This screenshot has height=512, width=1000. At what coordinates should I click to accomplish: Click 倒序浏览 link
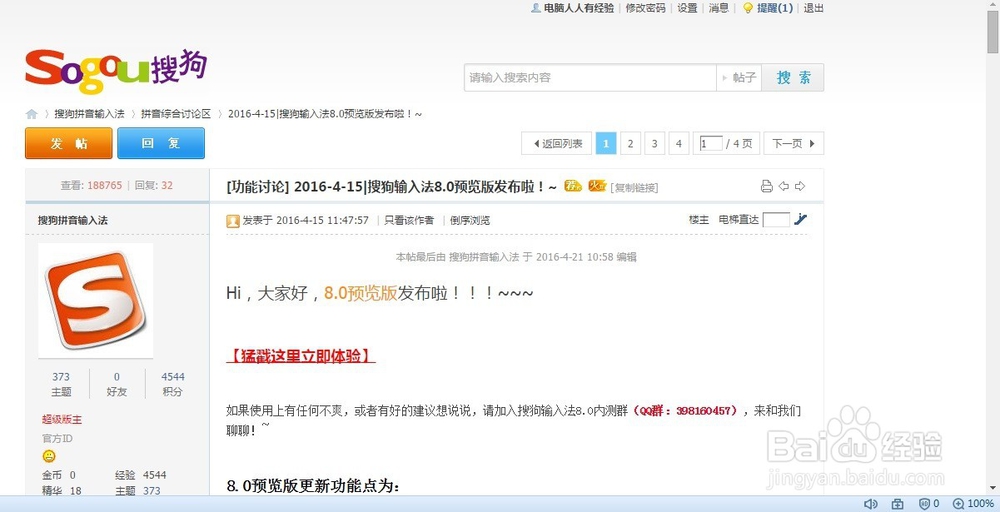470,220
